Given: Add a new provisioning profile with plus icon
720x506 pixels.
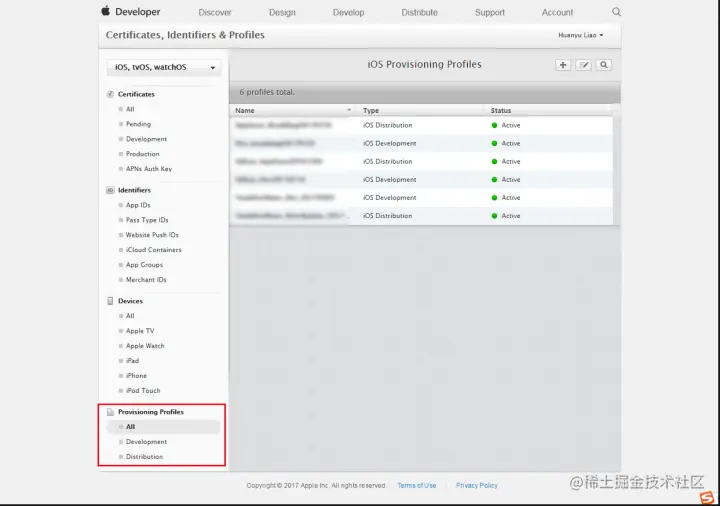Looking at the screenshot, I should click(563, 65).
